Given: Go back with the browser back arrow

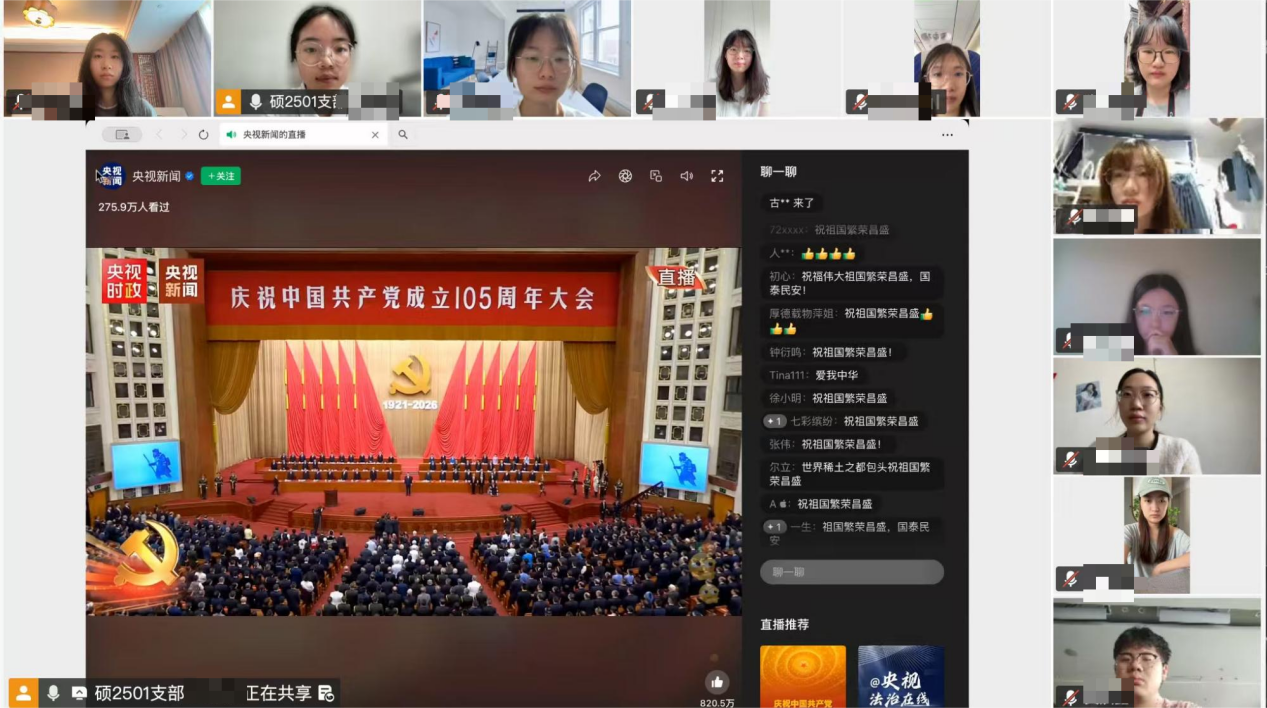Looking at the screenshot, I should coord(159,134).
